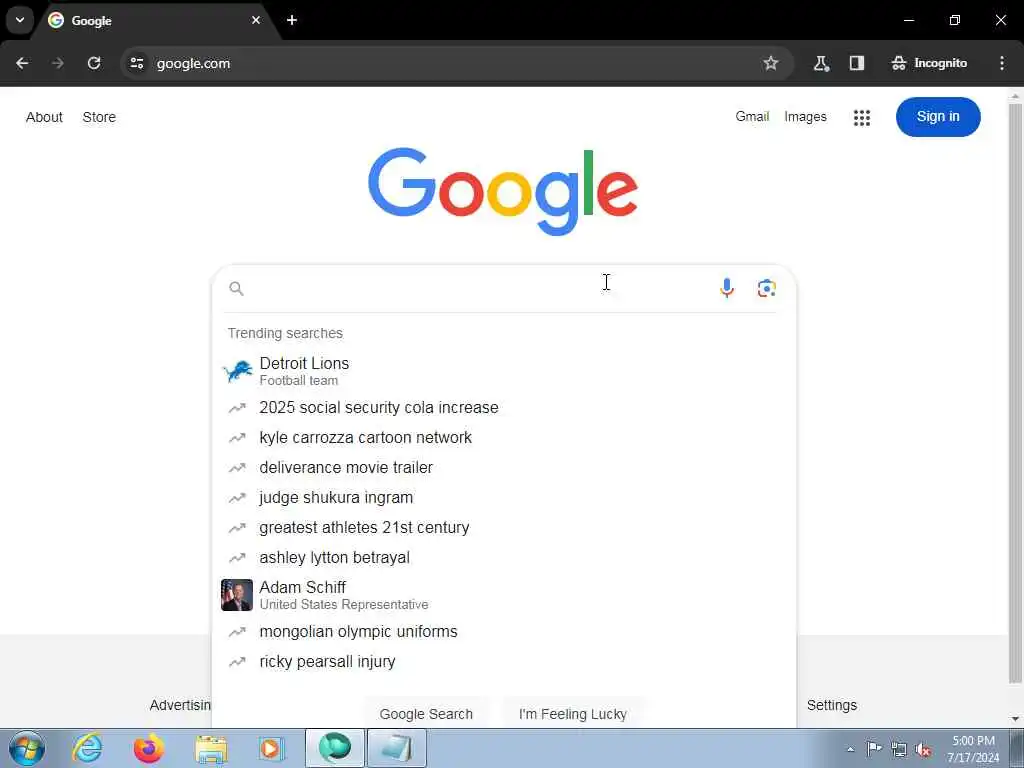The width and height of the screenshot is (1024, 768).
Task: Click the Google logo
Action: 503,191
